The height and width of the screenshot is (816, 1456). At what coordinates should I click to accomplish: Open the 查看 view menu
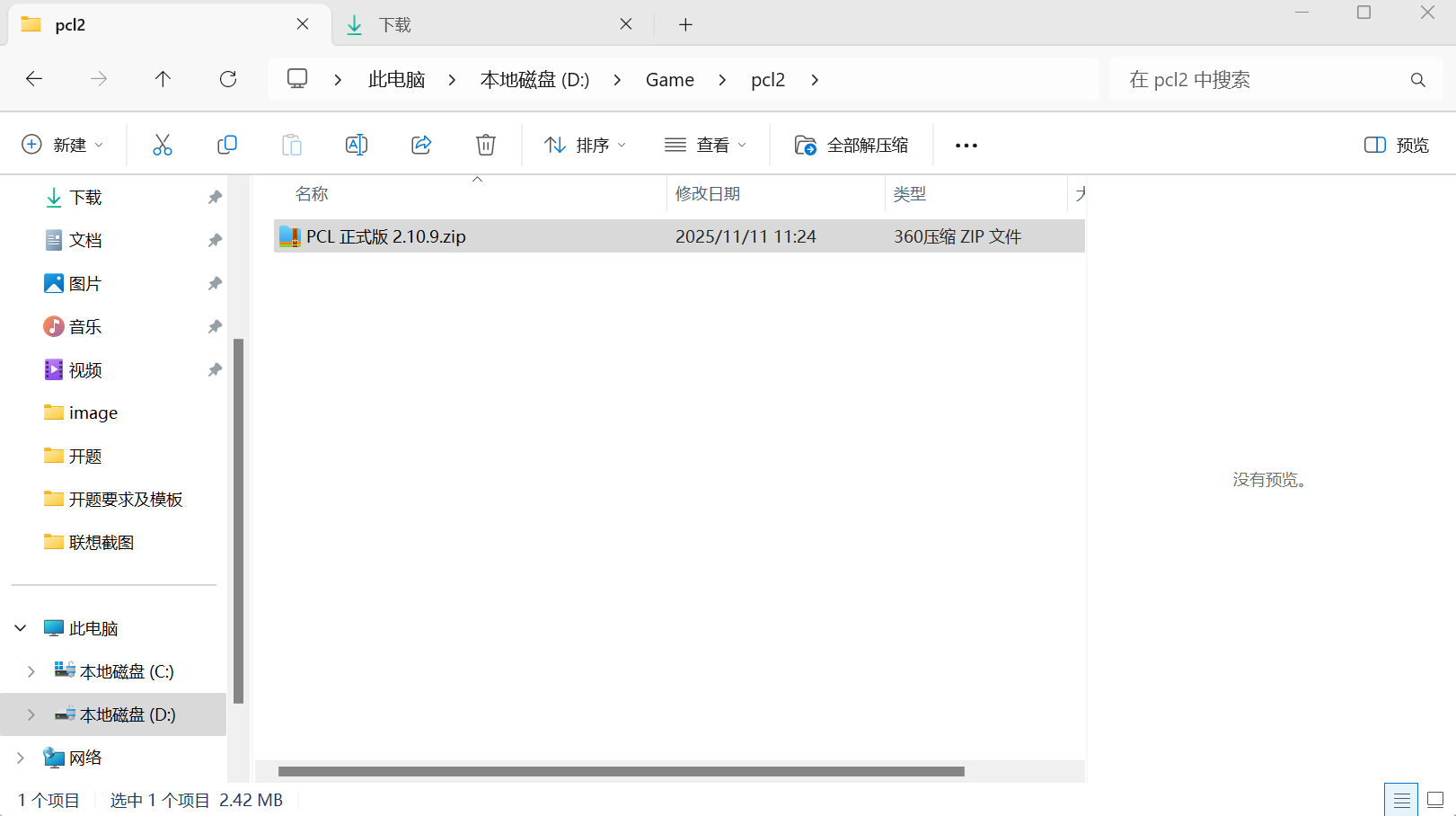pyautogui.click(x=706, y=144)
